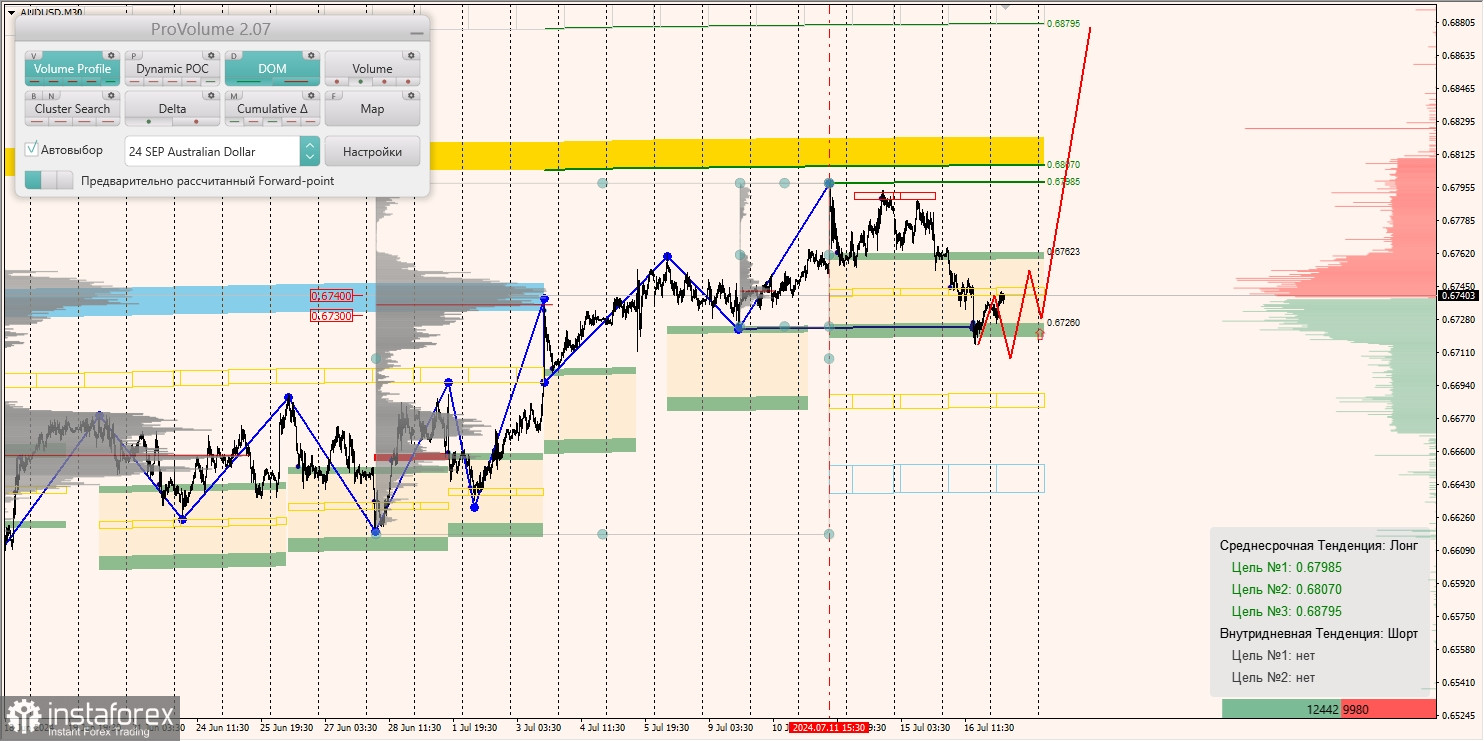This screenshot has height=741, width=1484.
Task: Click the M hotkey tag on Cumulative Δ
Action: (234, 96)
